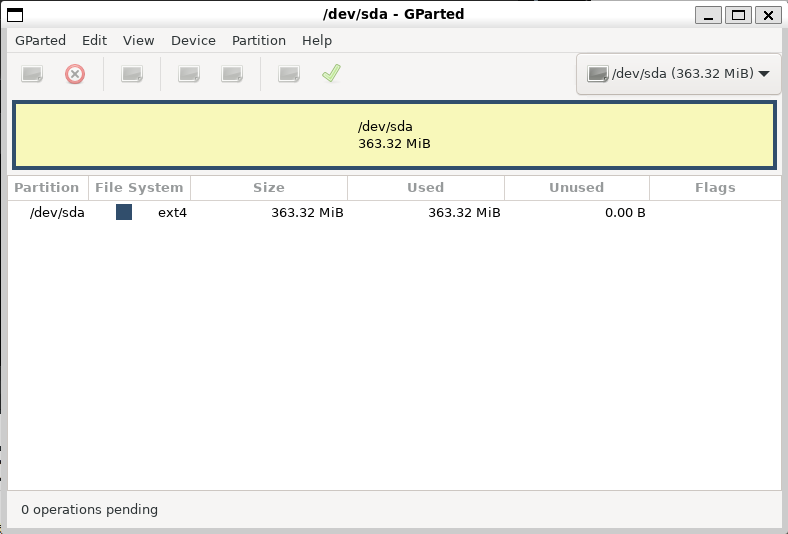
Task: Sort by the Unused column header
Action: 576,188
